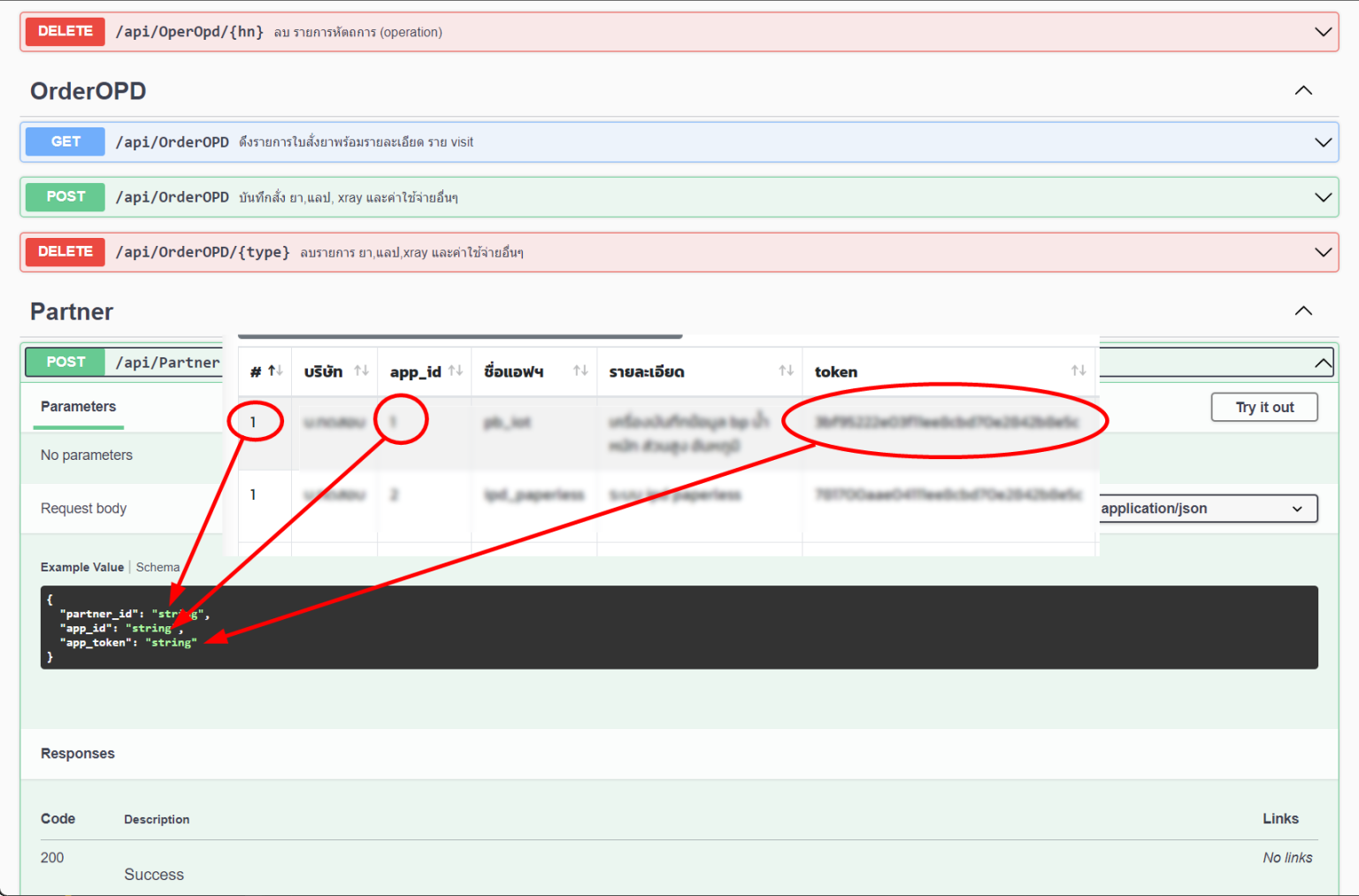Click the sort arrows on the # column
The width and height of the screenshot is (1359, 896).
(274, 371)
